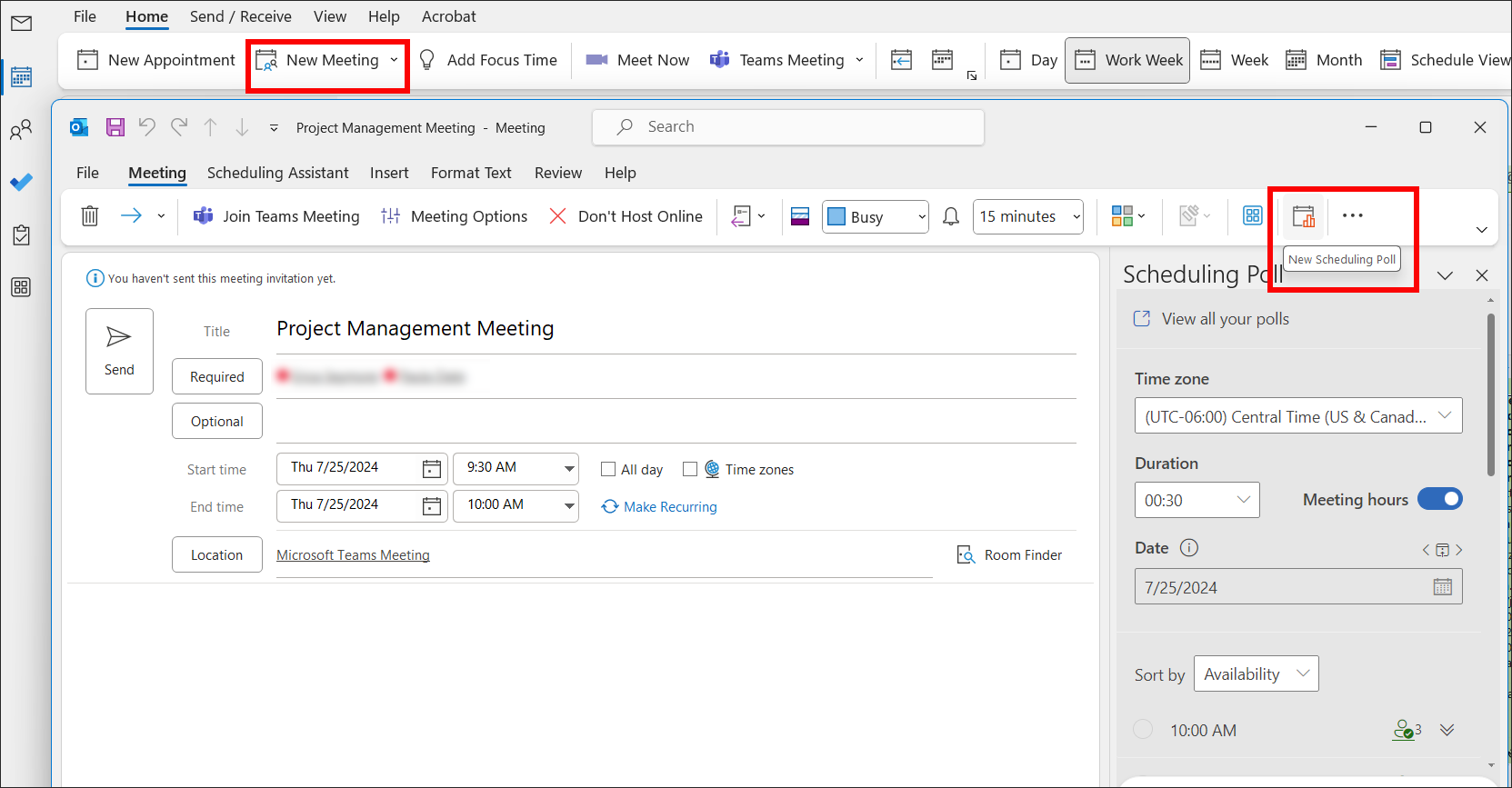The height and width of the screenshot is (788, 1512).
Task: Switch to Day calendar view
Action: coord(1028,60)
